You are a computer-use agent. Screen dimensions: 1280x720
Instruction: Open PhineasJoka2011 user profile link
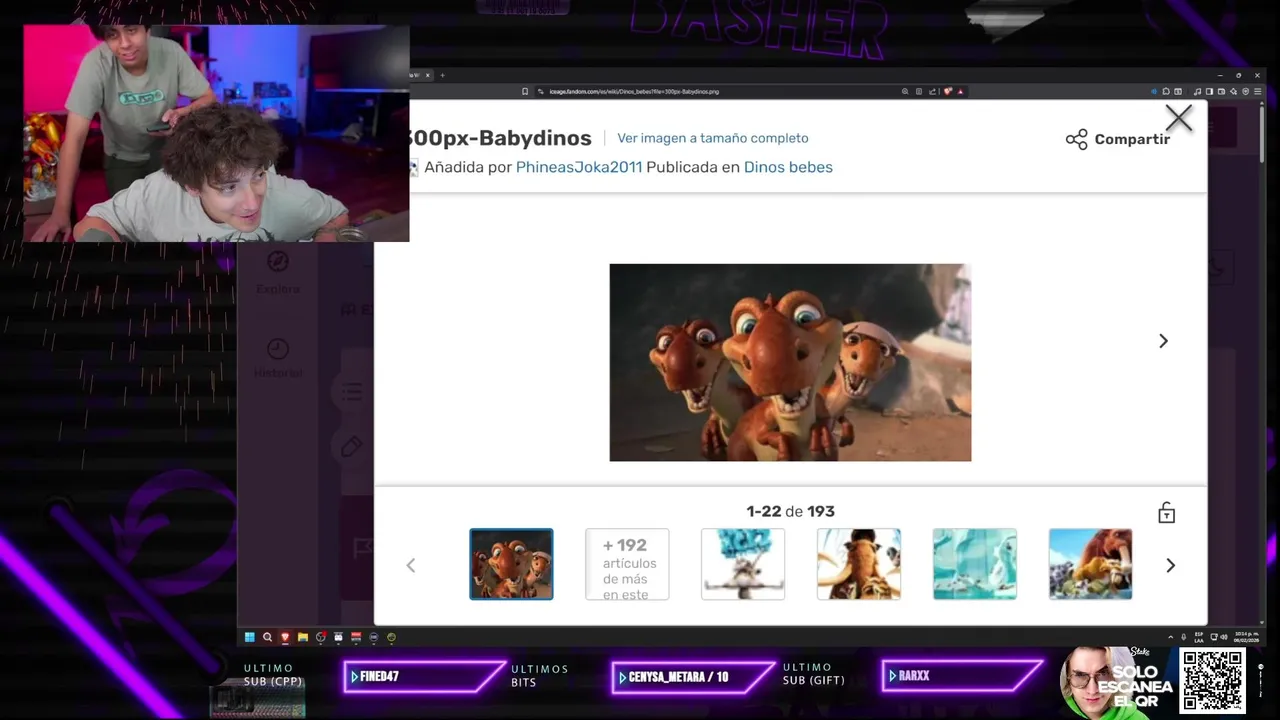[x=579, y=167]
